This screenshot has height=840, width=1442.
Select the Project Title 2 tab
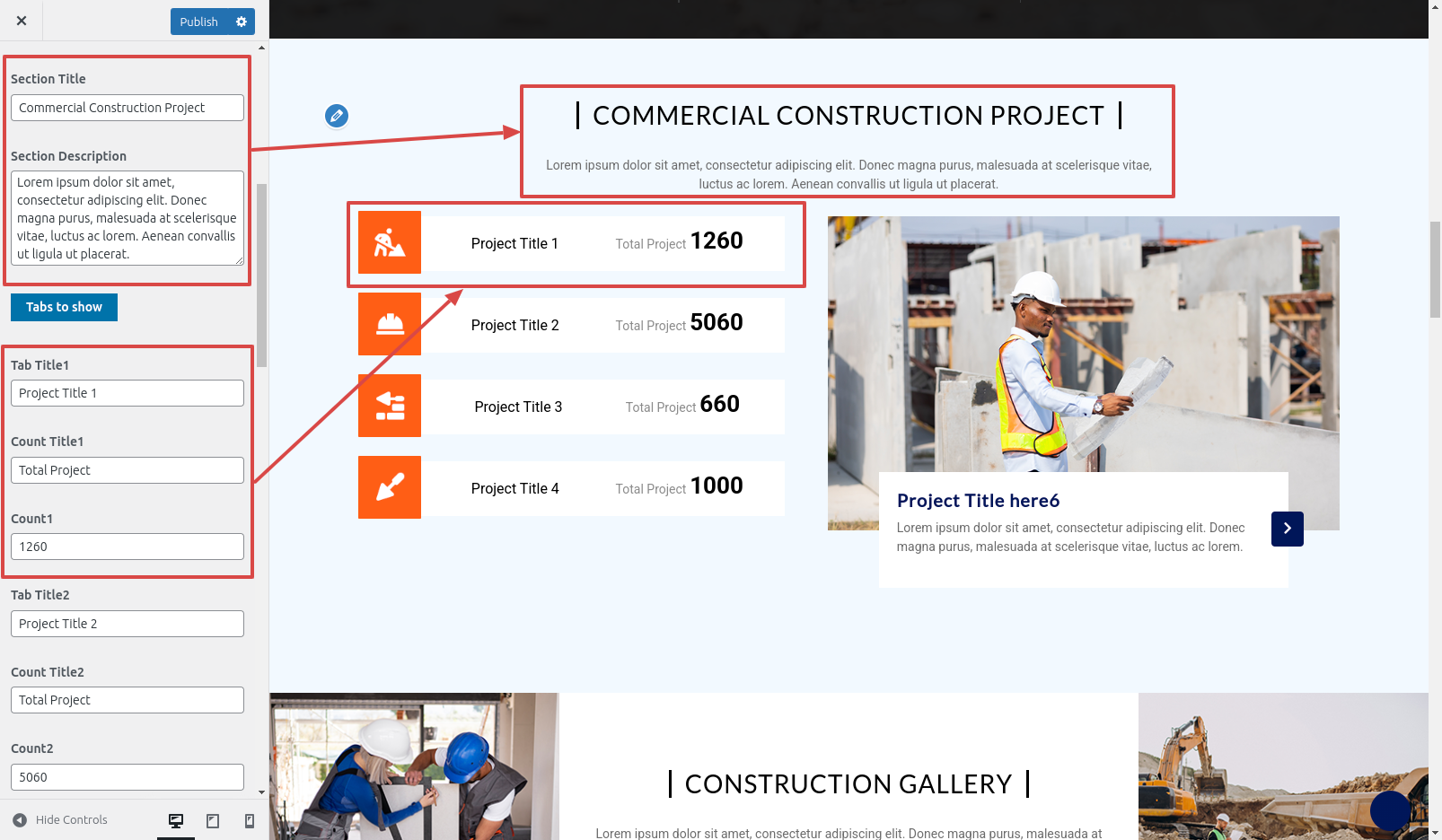tap(571, 325)
